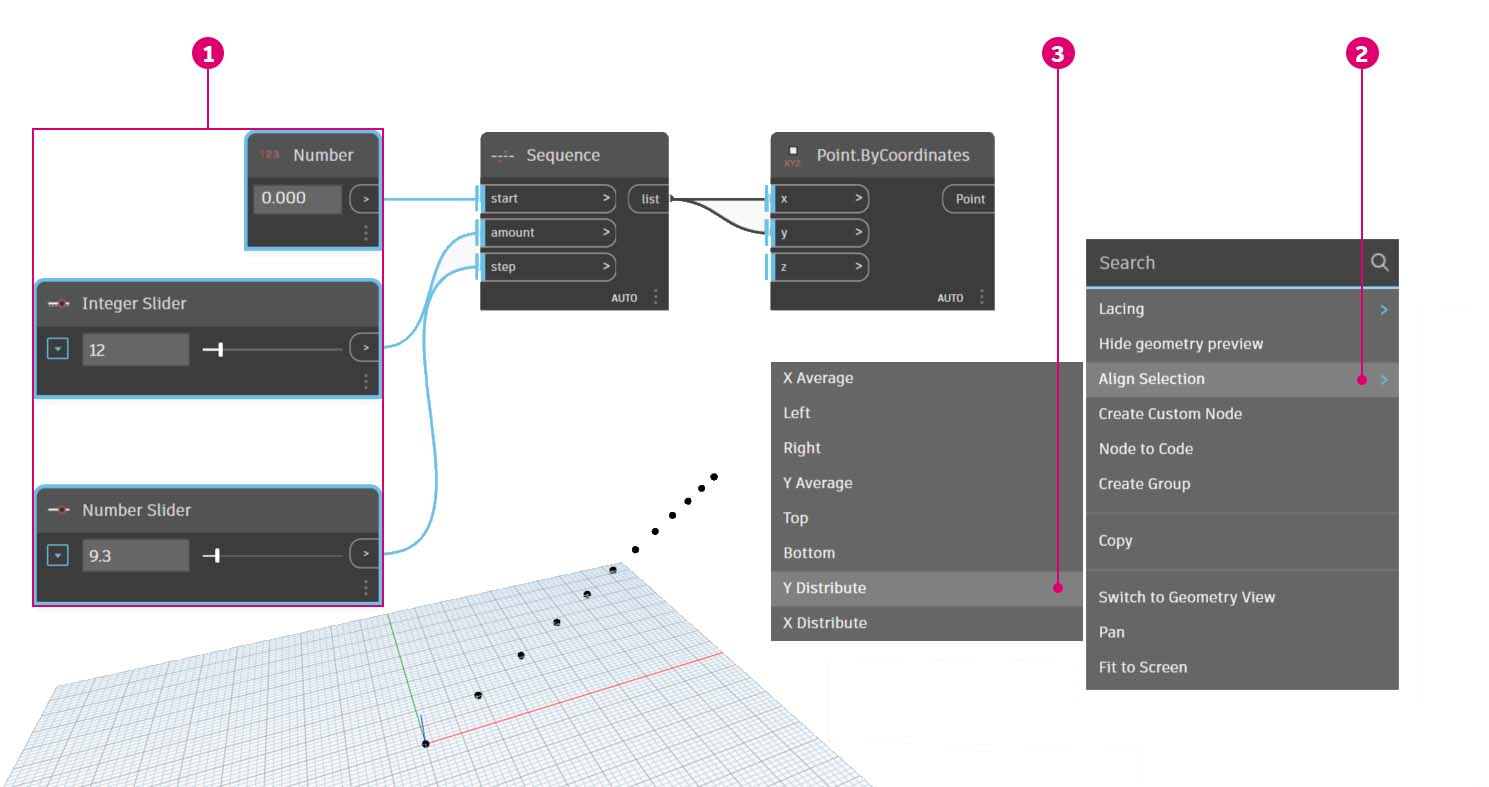Select Create Group from menu
Viewport: 1489px width, 787px height.
pyautogui.click(x=1242, y=484)
